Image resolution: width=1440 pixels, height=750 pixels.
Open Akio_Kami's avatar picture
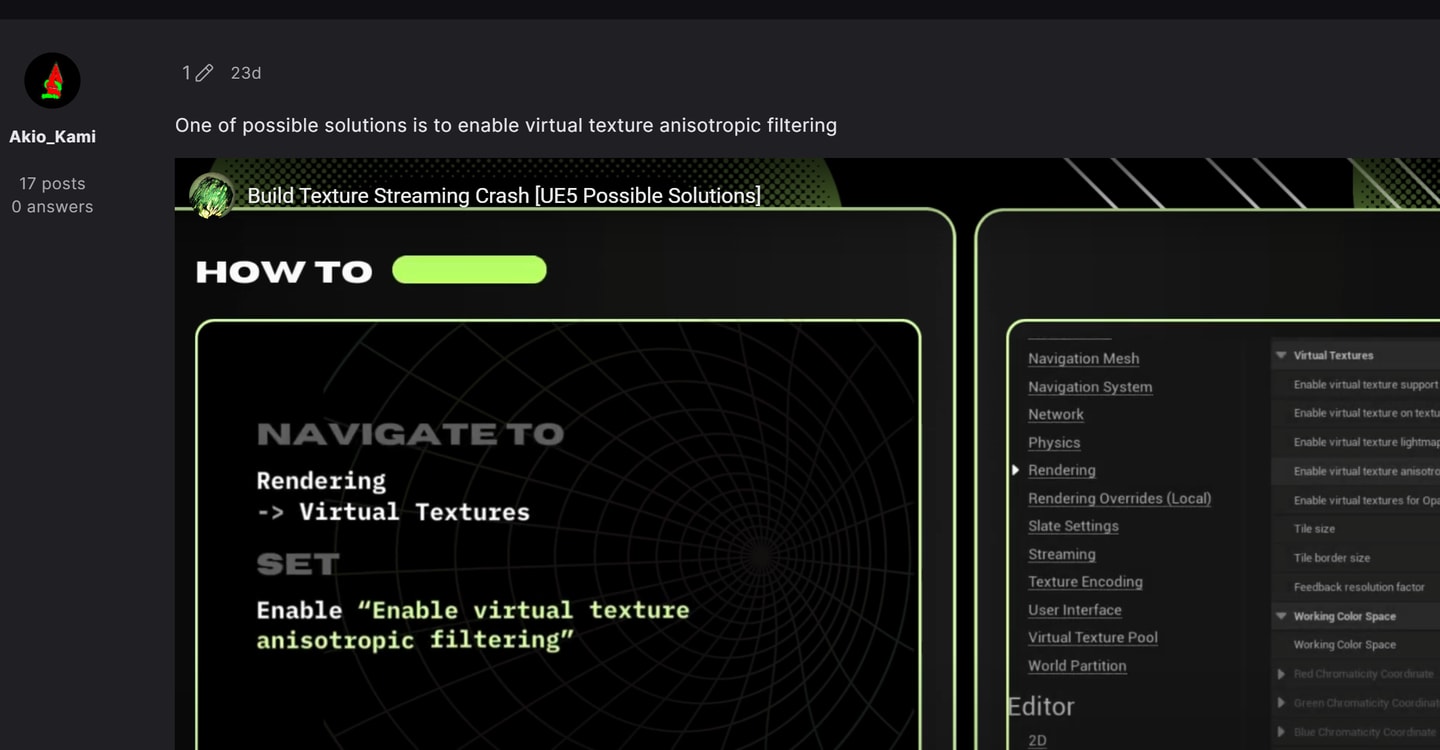coord(52,81)
